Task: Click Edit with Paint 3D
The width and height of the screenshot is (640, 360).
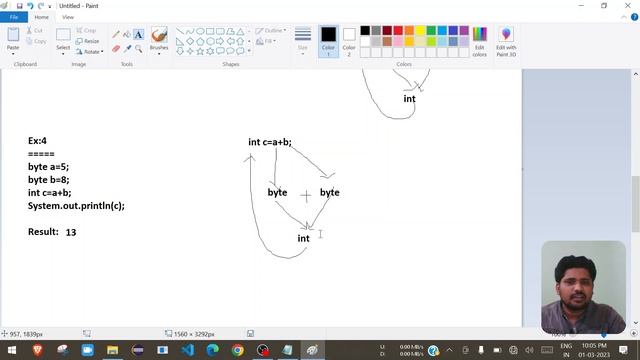Action: tap(506, 42)
